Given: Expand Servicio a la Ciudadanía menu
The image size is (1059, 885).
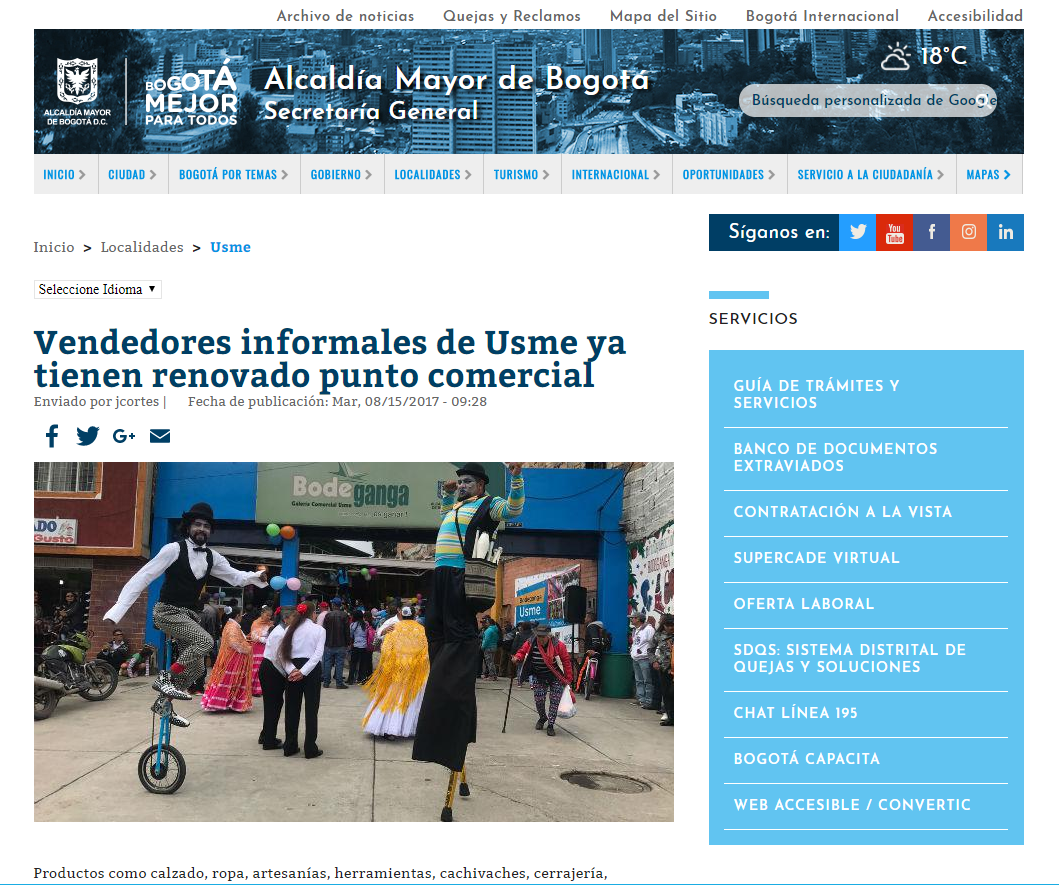Looking at the screenshot, I should pos(871,174).
